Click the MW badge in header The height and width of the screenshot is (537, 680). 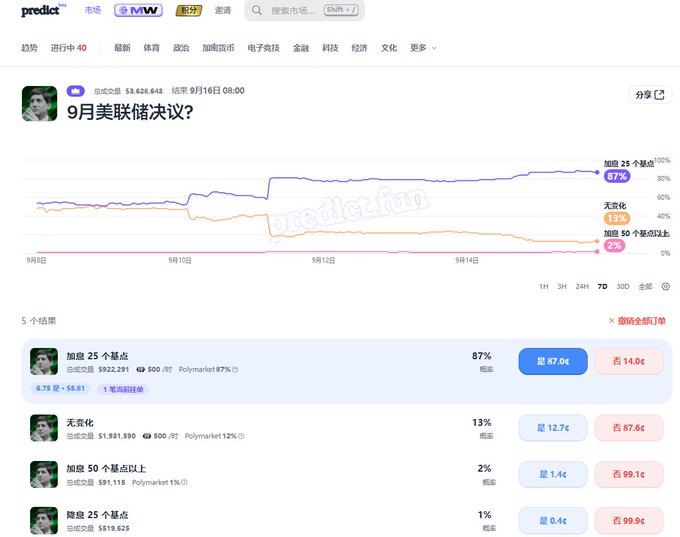tap(138, 10)
